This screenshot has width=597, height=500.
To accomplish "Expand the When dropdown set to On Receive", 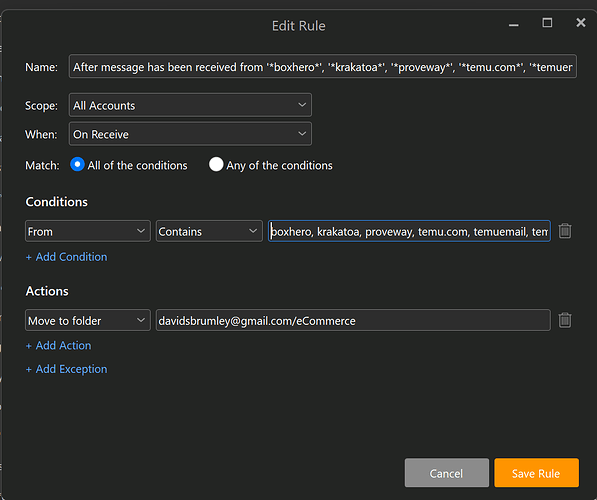I will 190,134.
